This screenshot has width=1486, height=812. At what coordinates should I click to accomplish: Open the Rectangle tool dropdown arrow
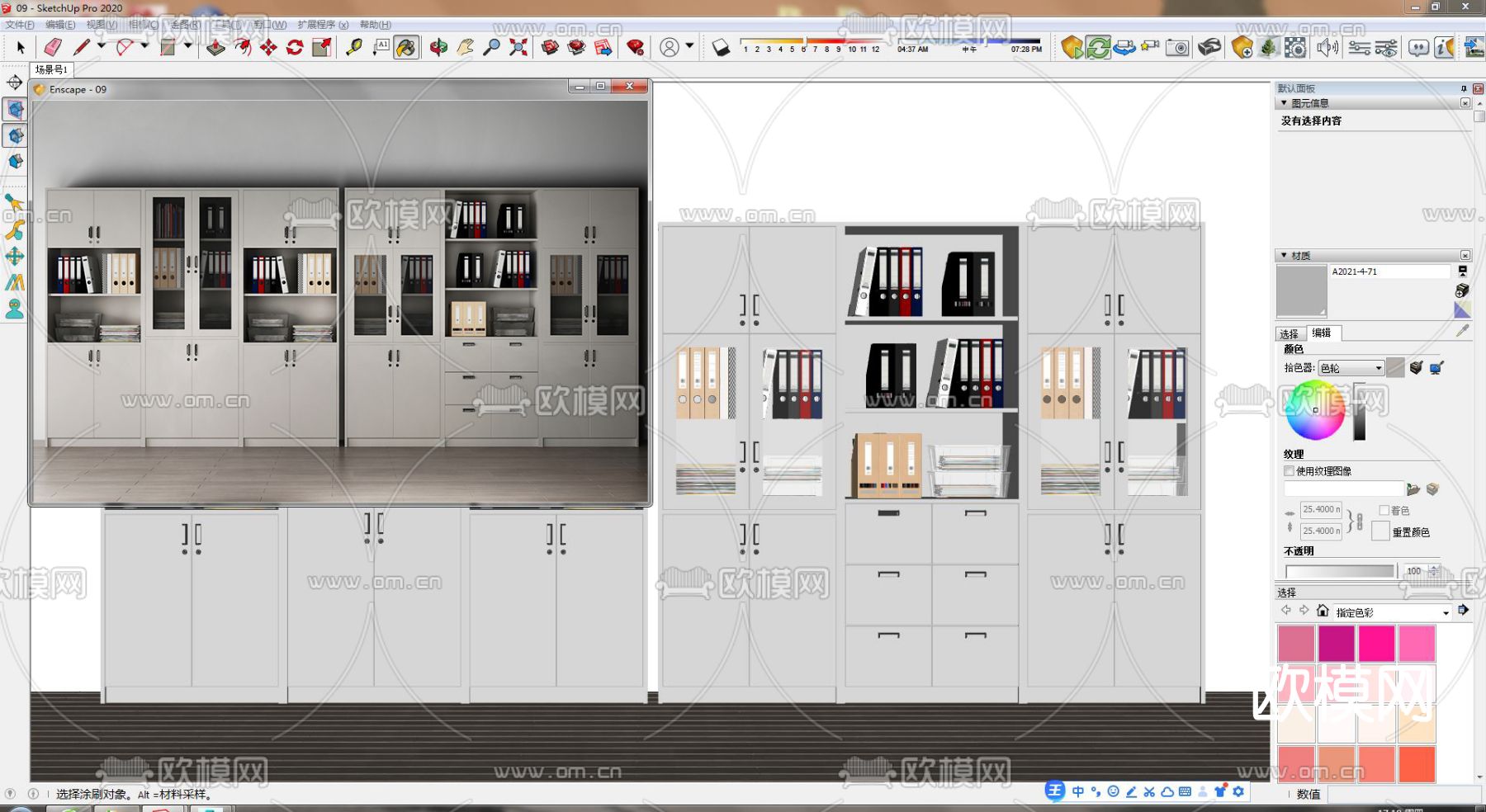coord(187,47)
